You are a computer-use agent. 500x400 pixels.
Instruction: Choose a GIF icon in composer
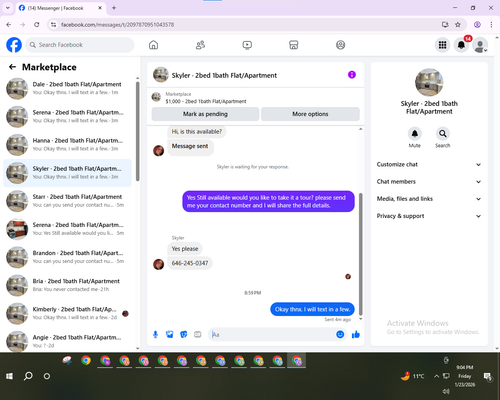198,334
